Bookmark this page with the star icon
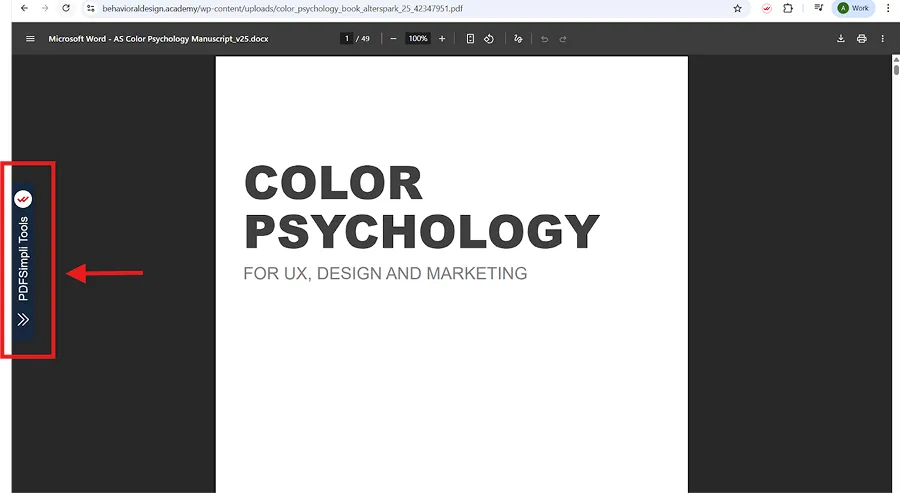900x493 pixels. [x=738, y=8]
